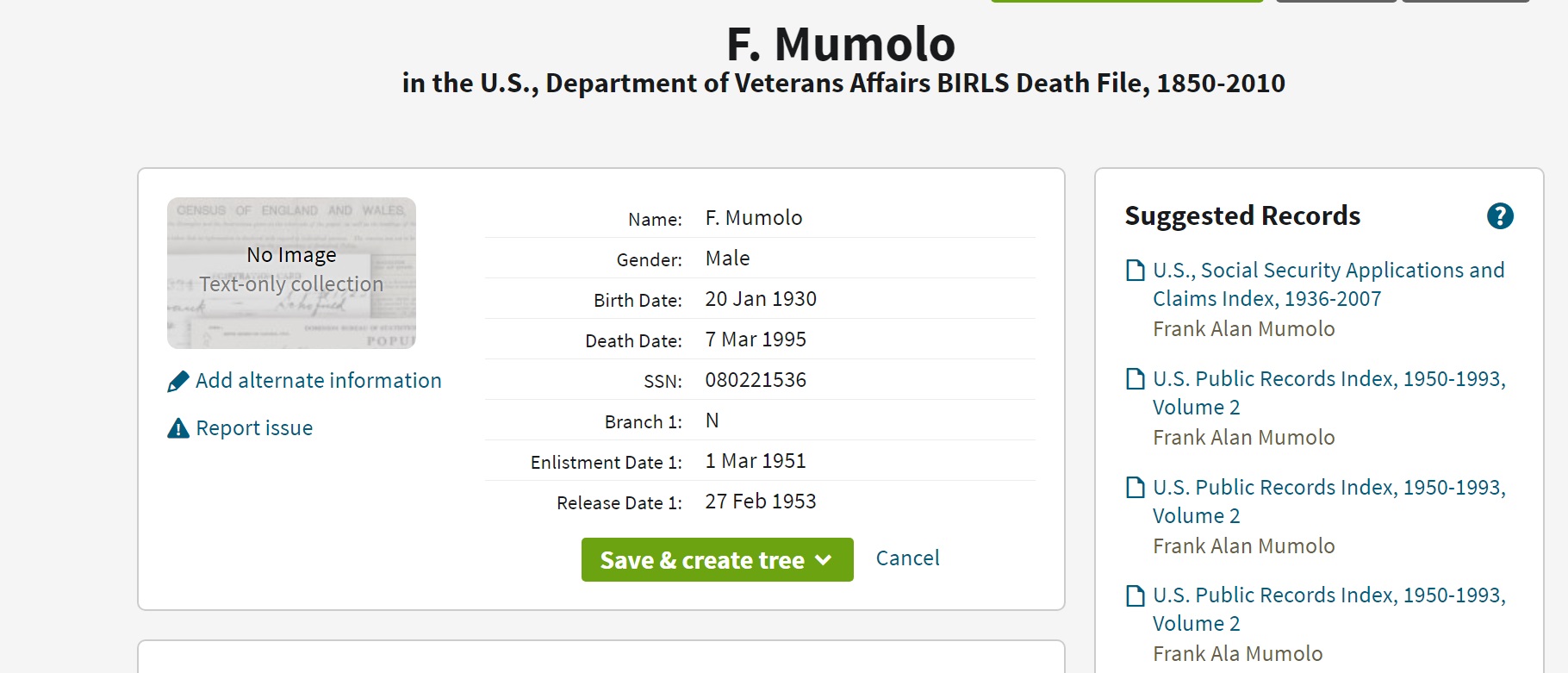Image resolution: width=1568 pixels, height=673 pixels.
Task: Click the No Image text-only collection thumbnail
Action: (291, 272)
